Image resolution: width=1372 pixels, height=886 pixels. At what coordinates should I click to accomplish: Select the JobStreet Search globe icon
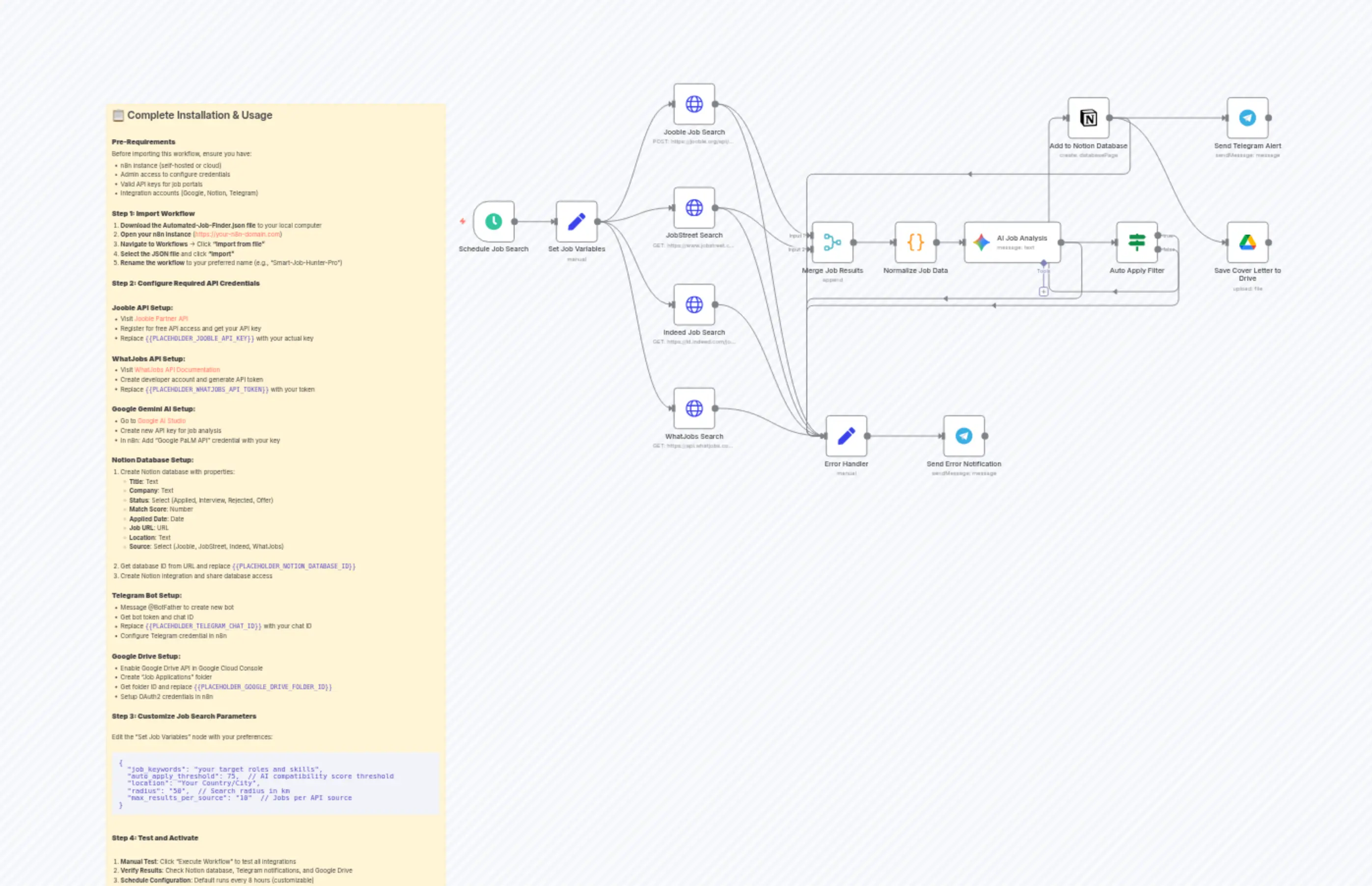(x=695, y=207)
